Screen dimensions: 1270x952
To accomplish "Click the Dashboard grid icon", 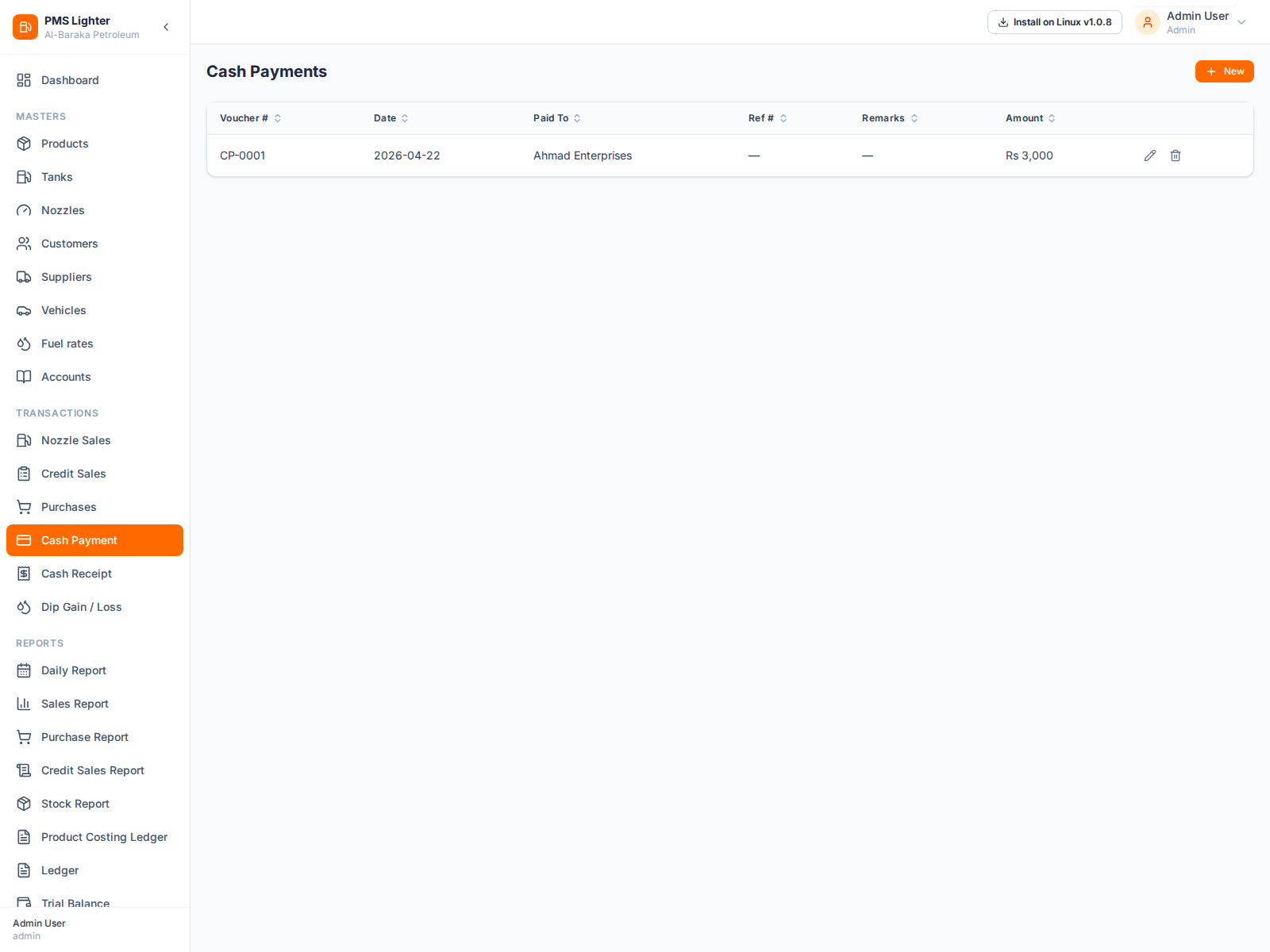I will tap(24, 80).
